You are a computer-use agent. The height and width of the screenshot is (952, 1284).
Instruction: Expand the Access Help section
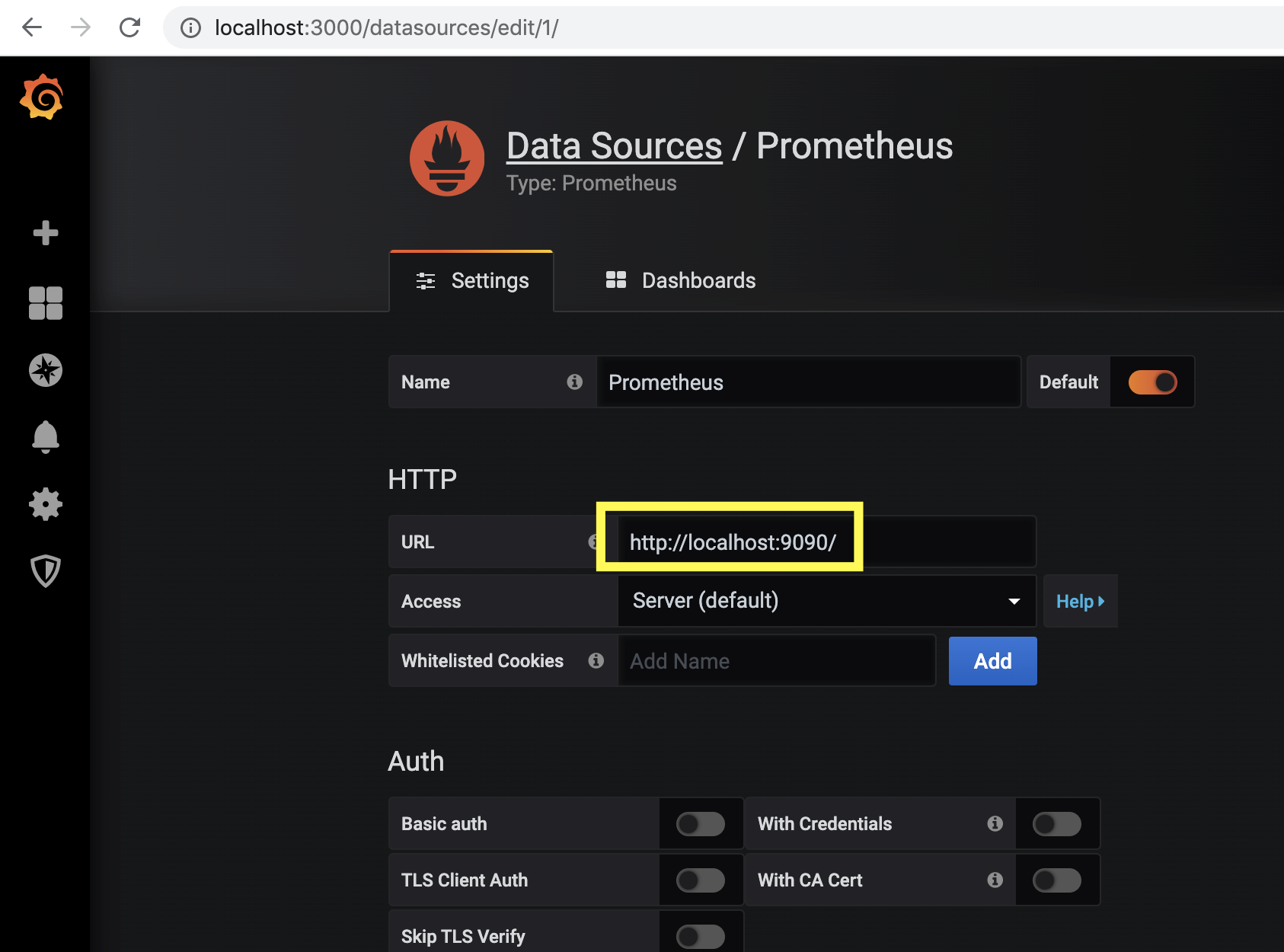pos(1080,601)
